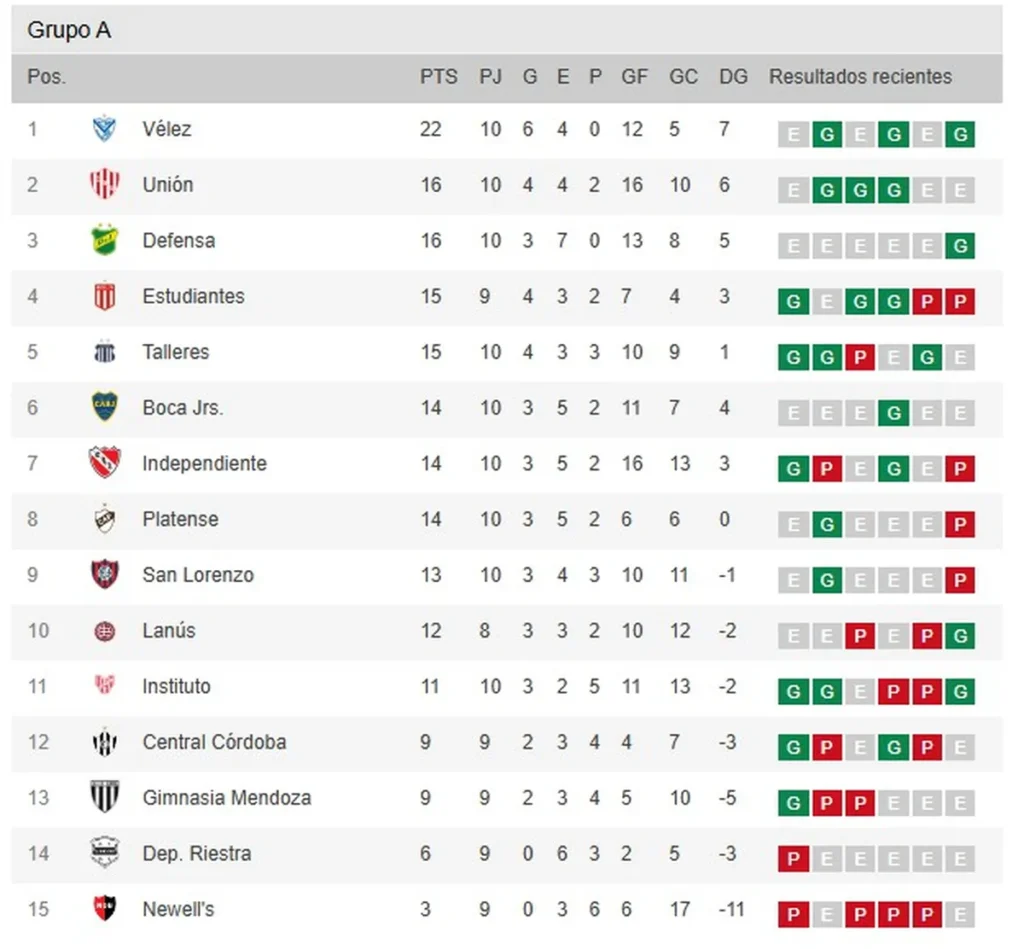This screenshot has height=949, width=1024.
Task: Click the Independiente club crest
Action: pyautogui.click(x=104, y=463)
